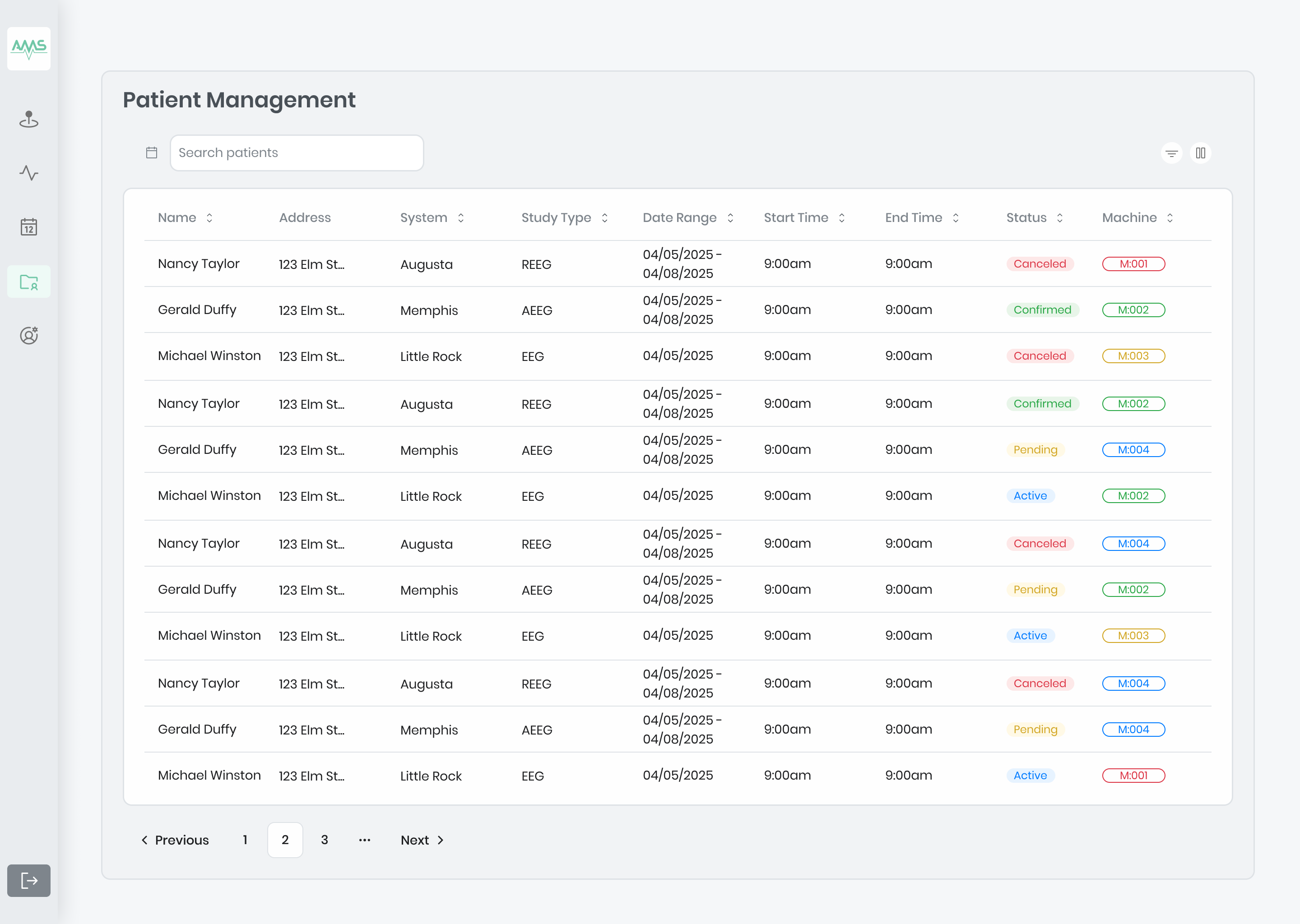Go to page 3
Viewport: 1300px width, 924px height.
click(x=325, y=840)
